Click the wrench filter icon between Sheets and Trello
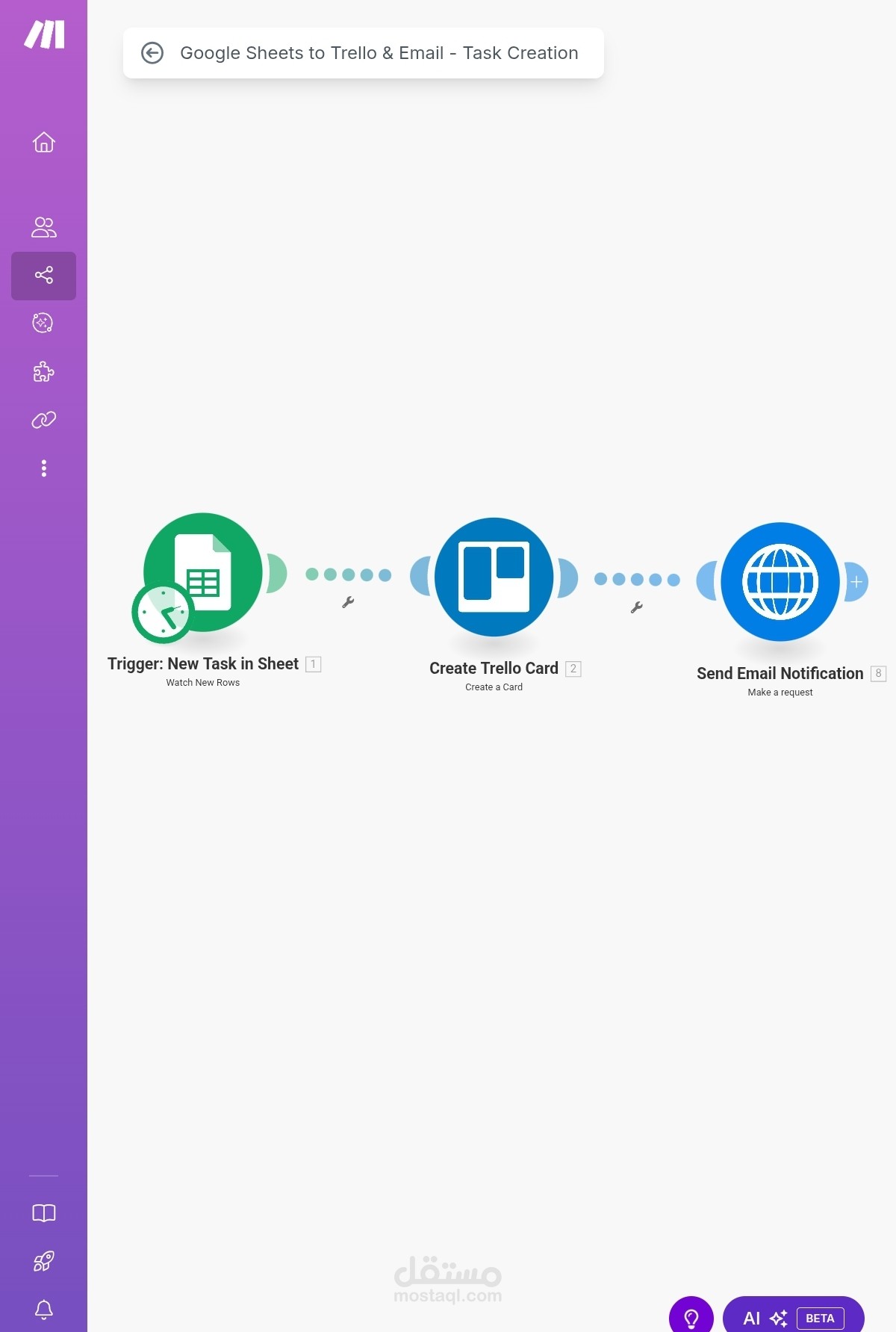The height and width of the screenshot is (1332, 896). (x=348, y=602)
